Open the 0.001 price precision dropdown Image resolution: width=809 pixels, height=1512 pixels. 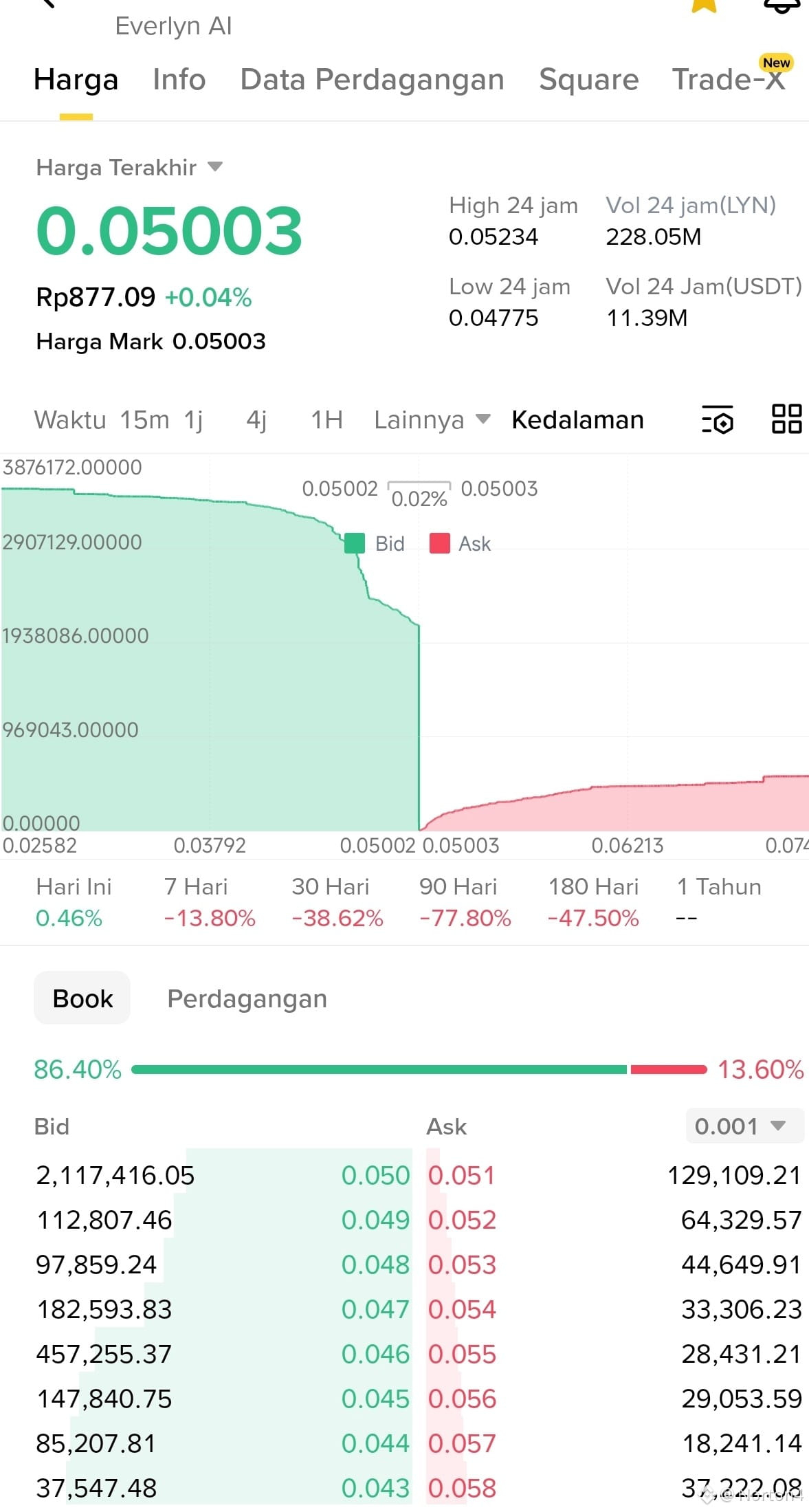tap(744, 1126)
